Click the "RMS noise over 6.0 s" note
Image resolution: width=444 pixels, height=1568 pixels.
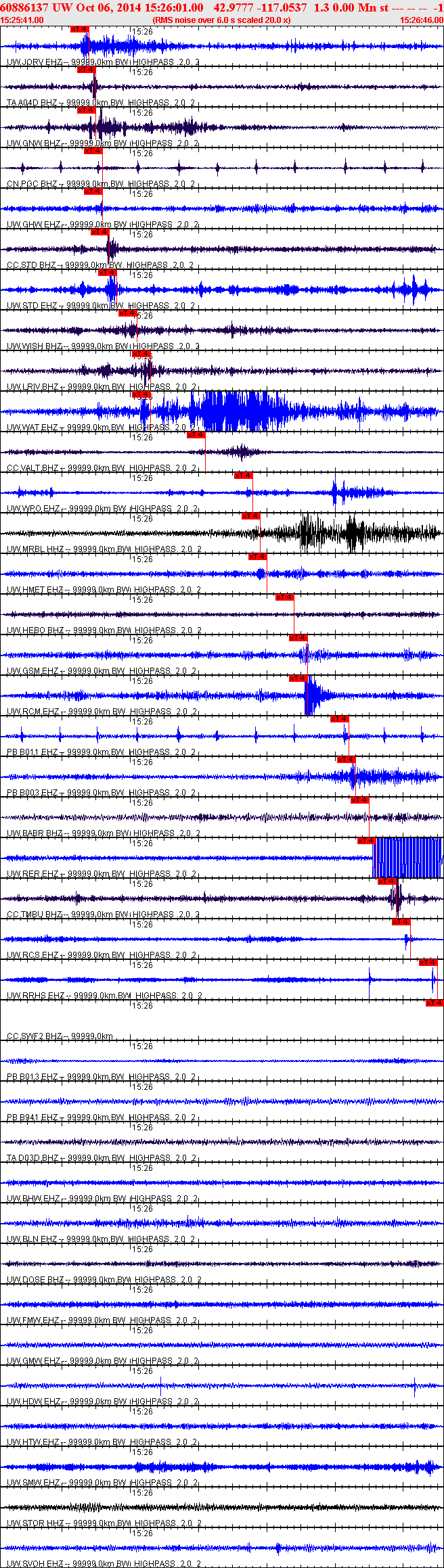[222, 20]
